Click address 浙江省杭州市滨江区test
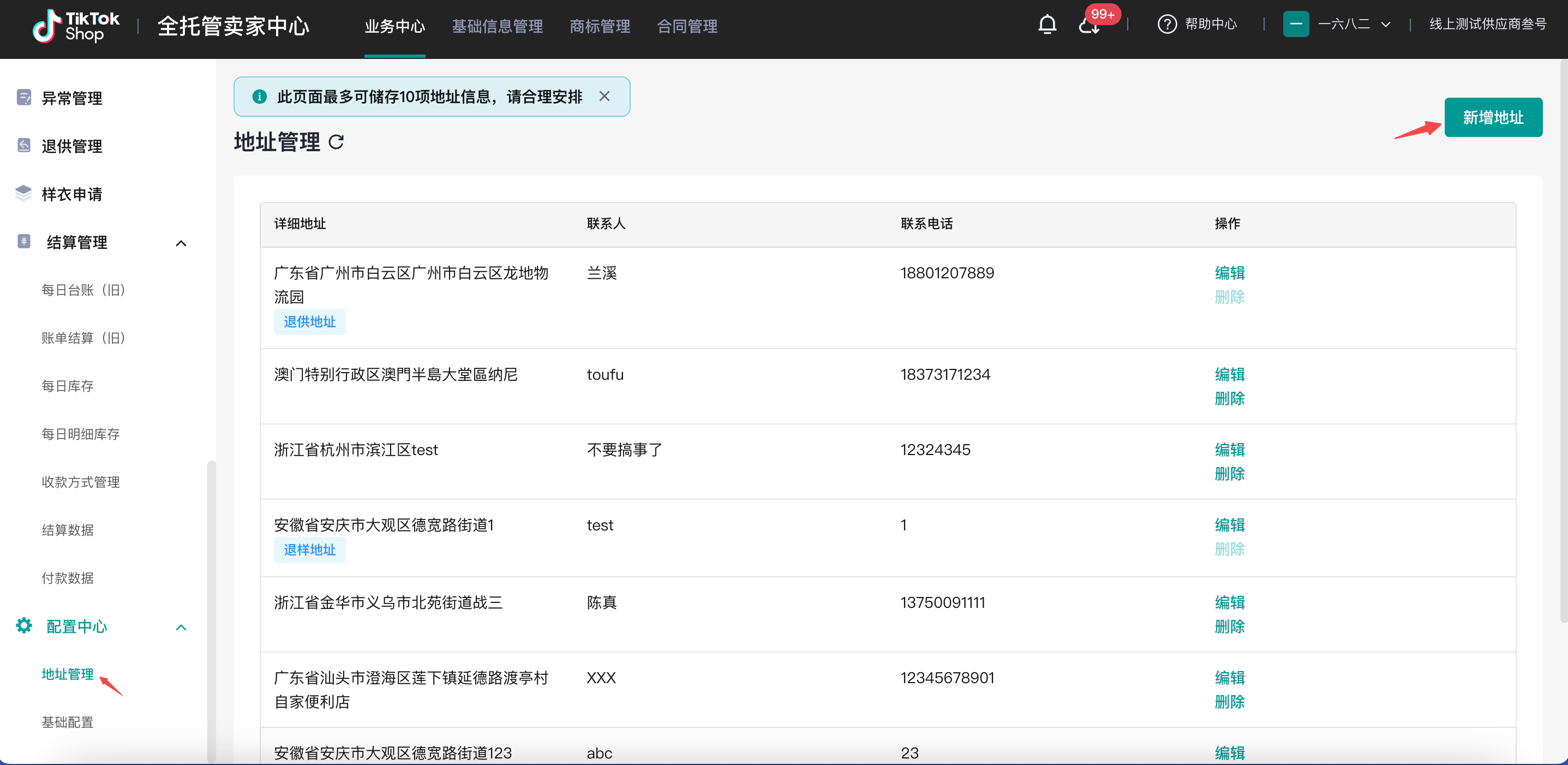 [x=356, y=450]
